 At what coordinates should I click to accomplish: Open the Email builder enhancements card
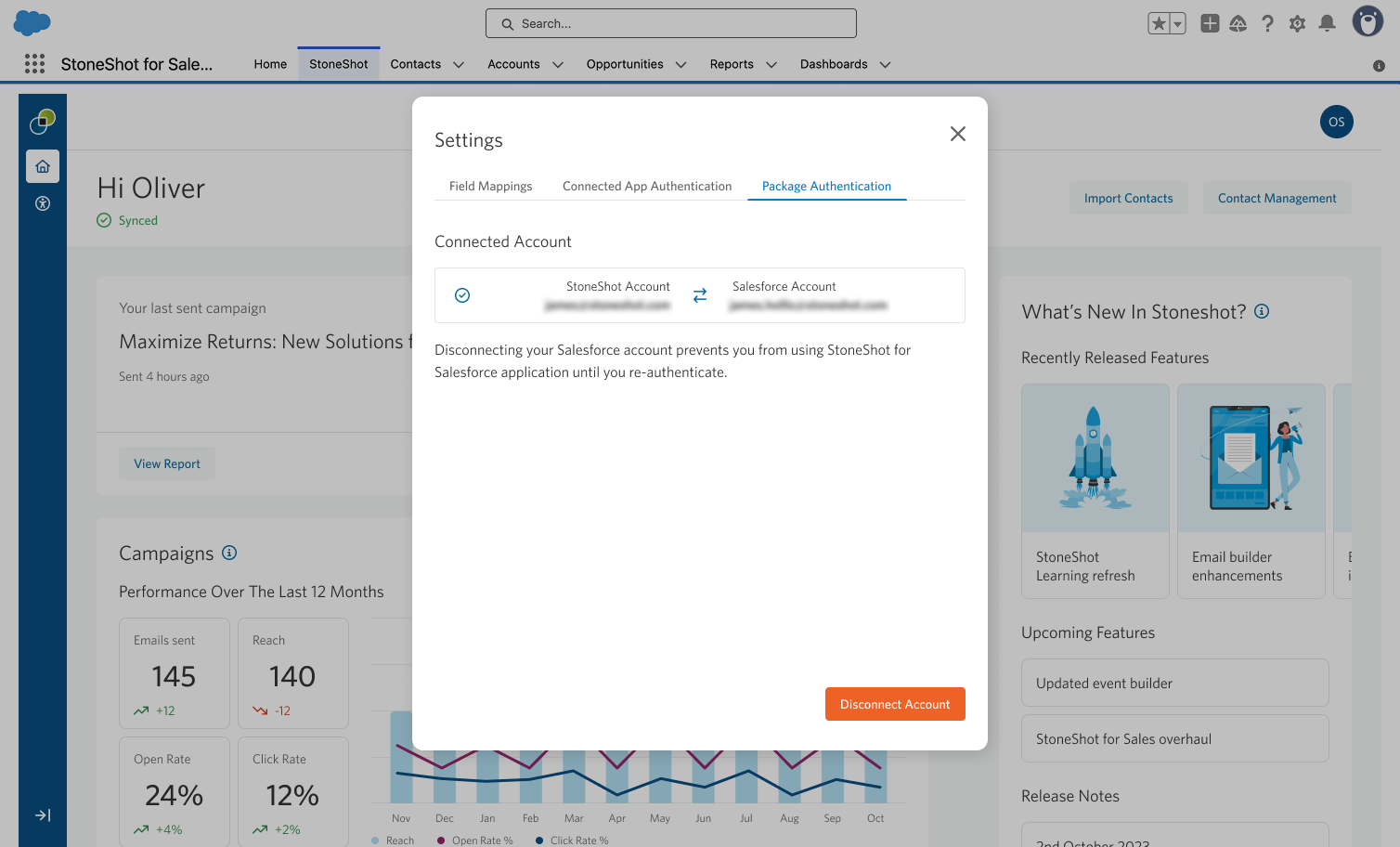[1251, 491]
